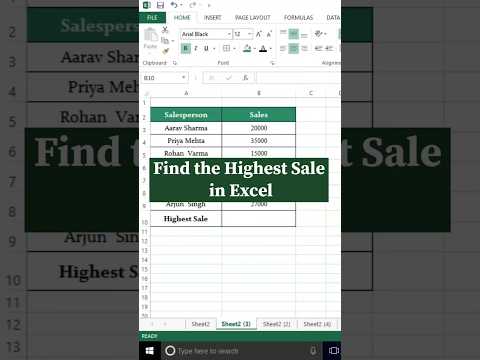Viewport: 480px width, 360px height.
Task: Click the Fill Color paint bucket swatch
Action: (x=247, y=49)
